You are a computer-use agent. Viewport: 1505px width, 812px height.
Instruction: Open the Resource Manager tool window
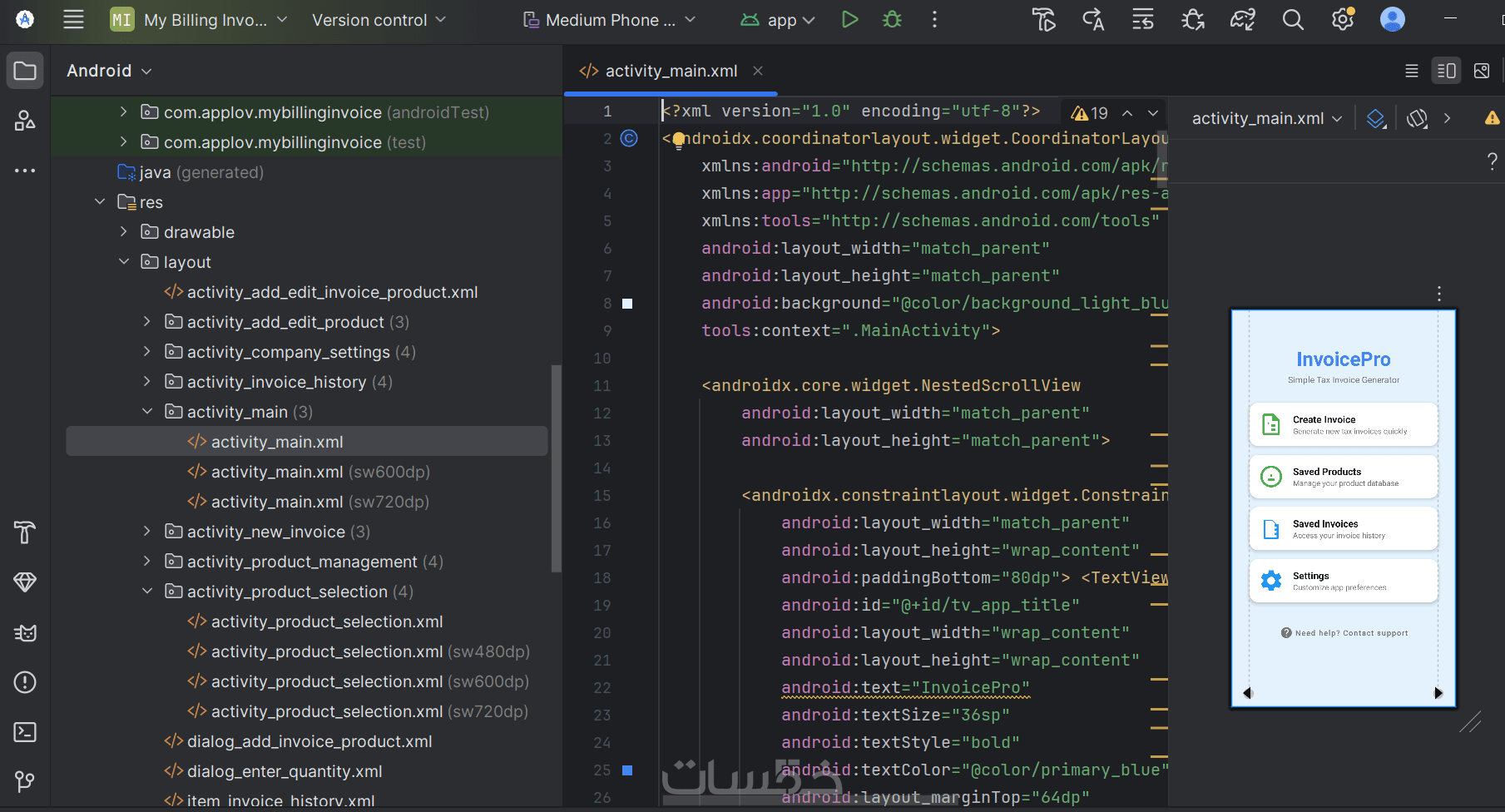[x=25, y=121]
